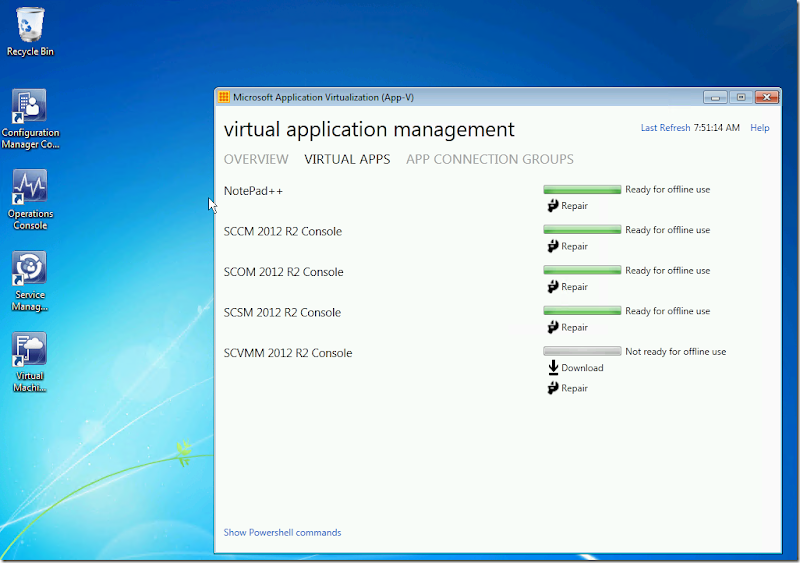Open the Help link
Viewport: 800px width, 563px height.
click(x=760, y=128)
